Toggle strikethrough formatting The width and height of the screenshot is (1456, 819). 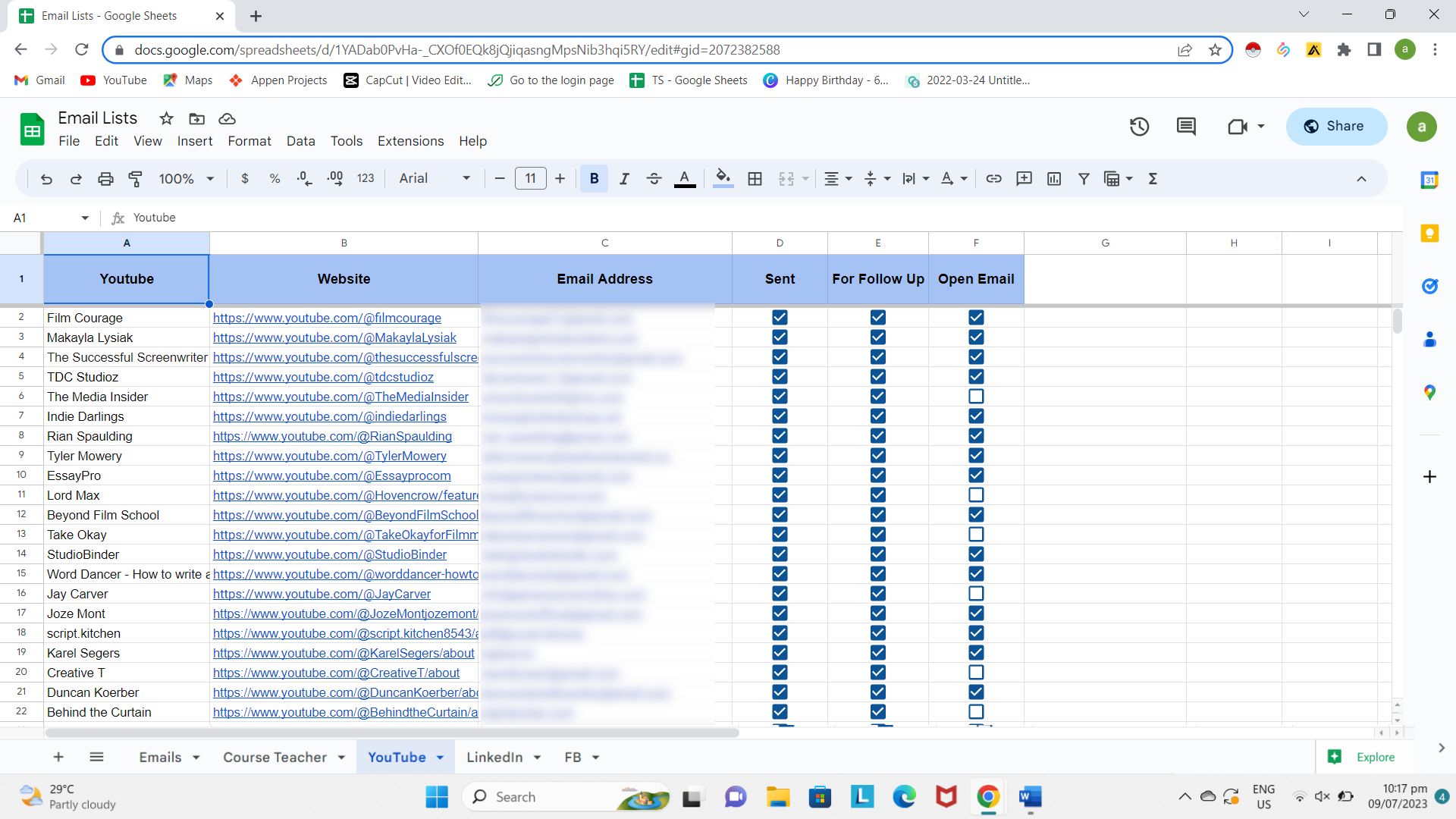(654, 179)
